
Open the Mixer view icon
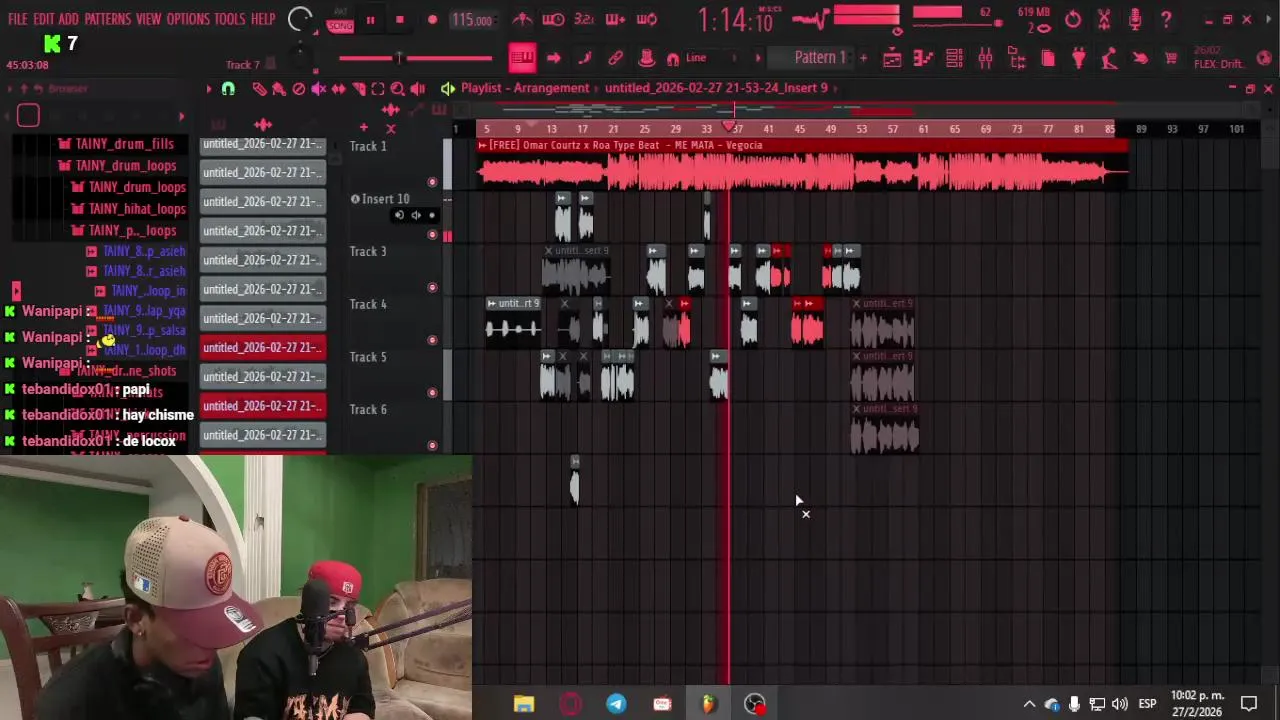tap(985, 58)
